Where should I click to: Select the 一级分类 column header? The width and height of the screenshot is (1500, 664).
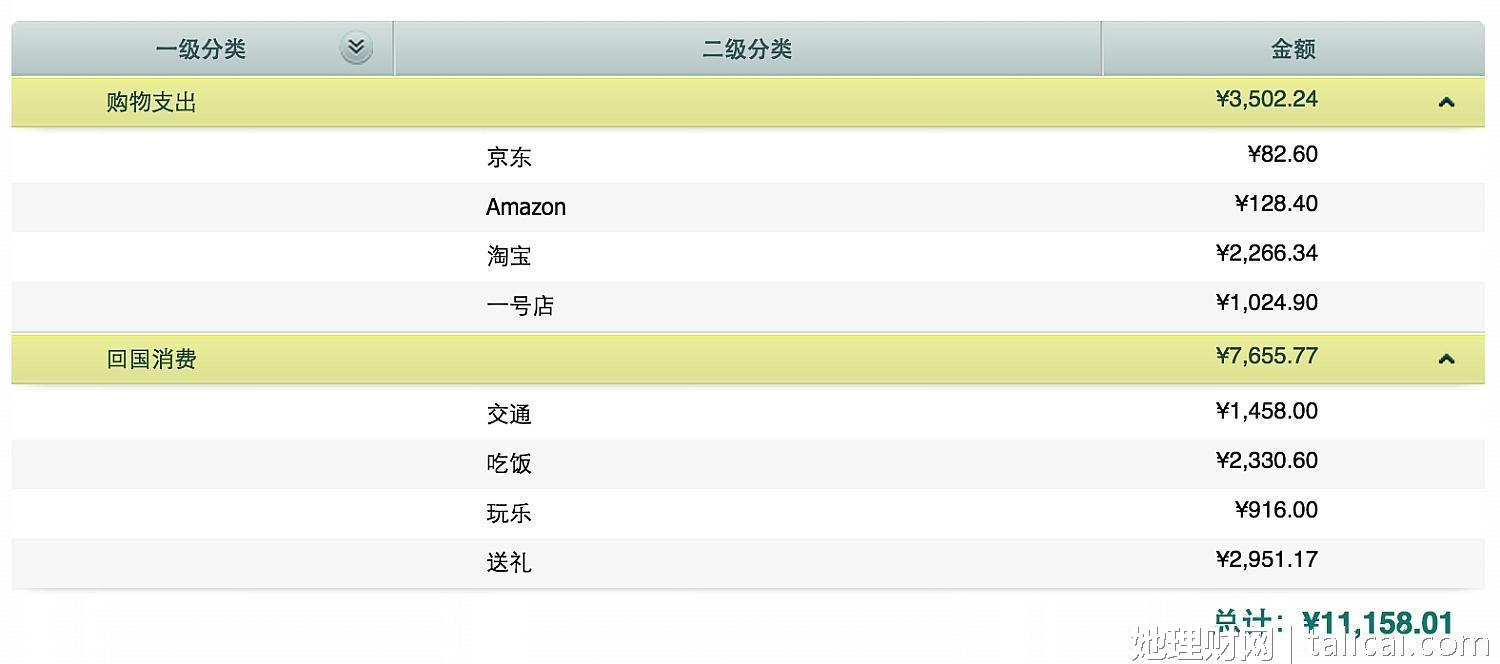(203, 49)
